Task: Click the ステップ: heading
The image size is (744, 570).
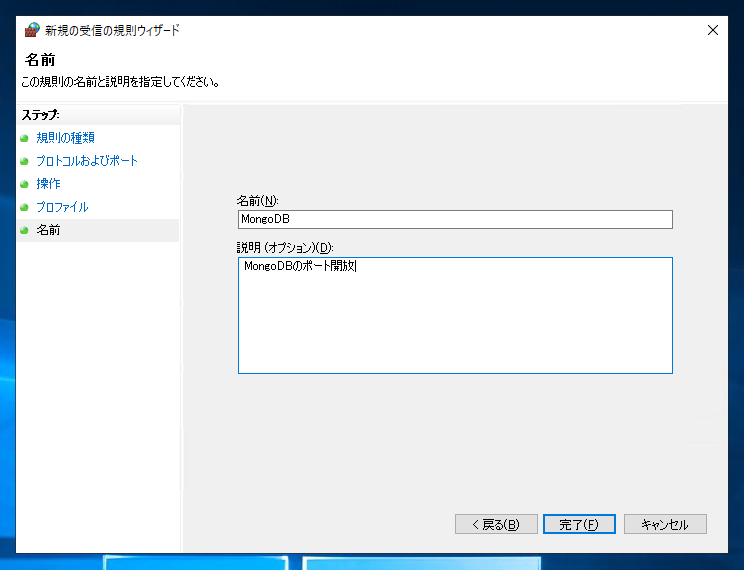Action: (40, 115)
